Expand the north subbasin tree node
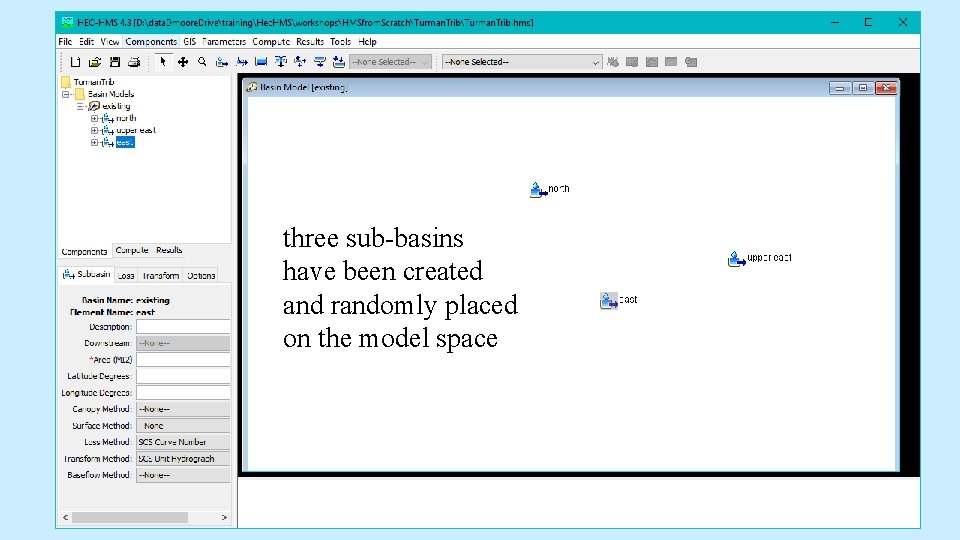 (94, 118)
